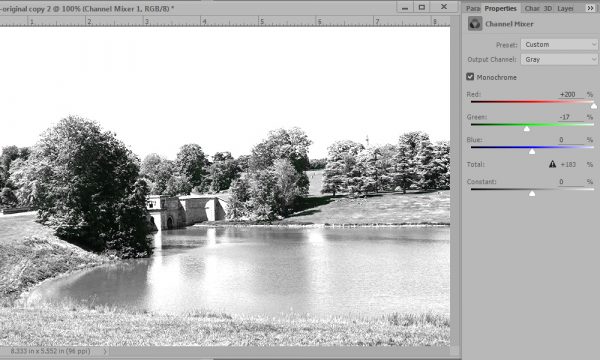Screen dimensions: 600x360
Task: Click the Channel Mixer panel heading
Action: (509, 24)
